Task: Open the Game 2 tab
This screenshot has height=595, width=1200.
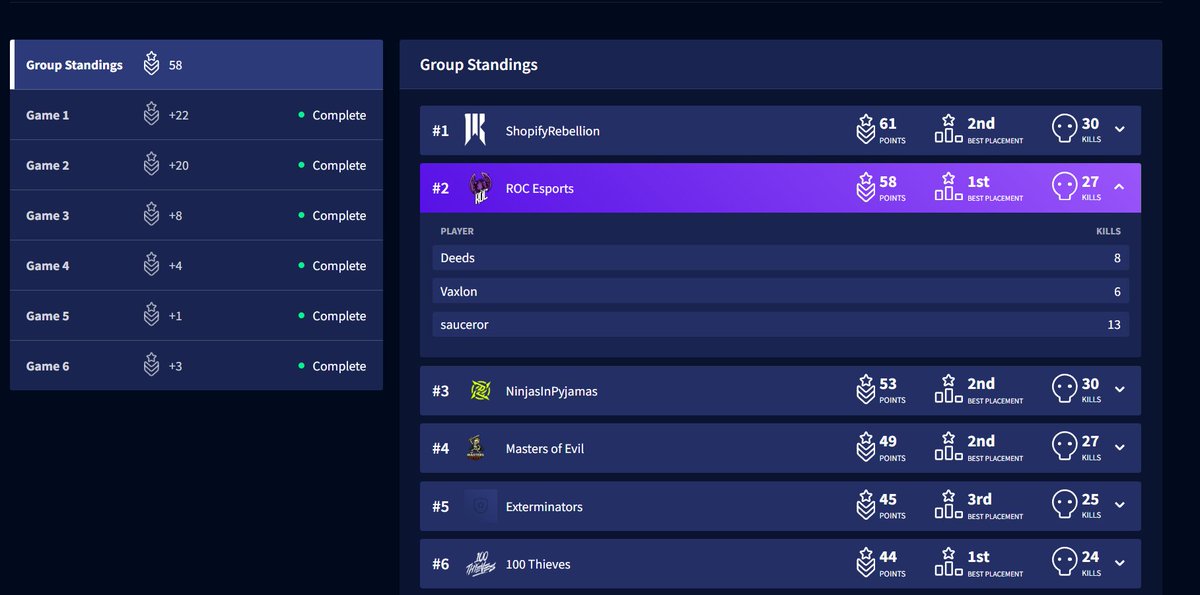Action: point(197,165)
